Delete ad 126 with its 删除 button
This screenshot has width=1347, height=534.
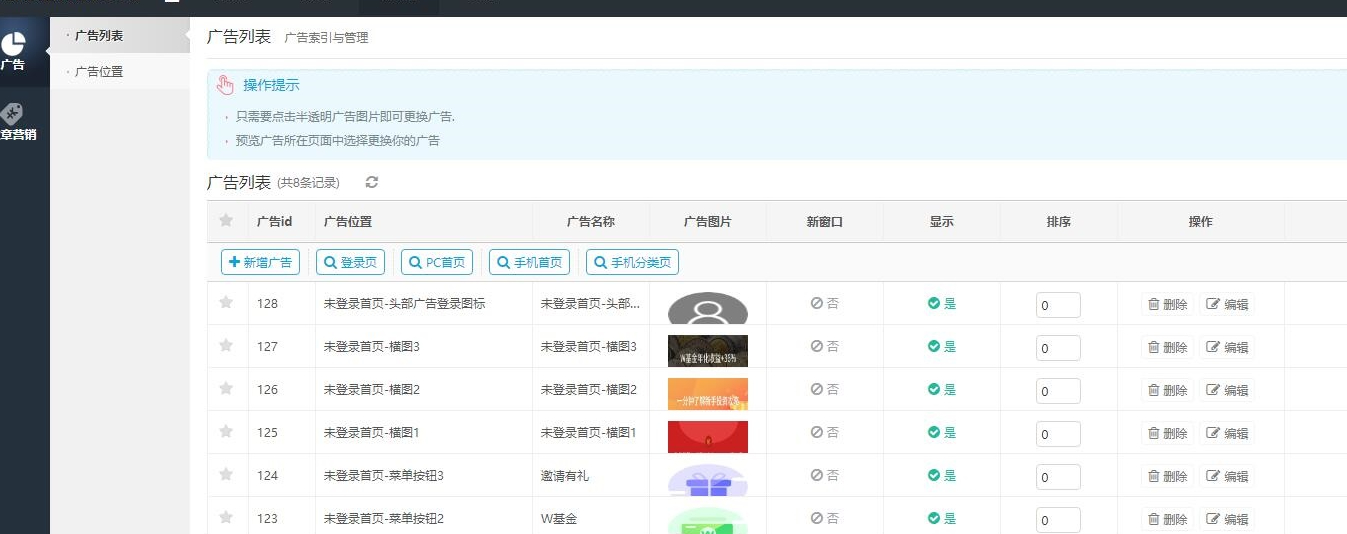pos(1167,390)
